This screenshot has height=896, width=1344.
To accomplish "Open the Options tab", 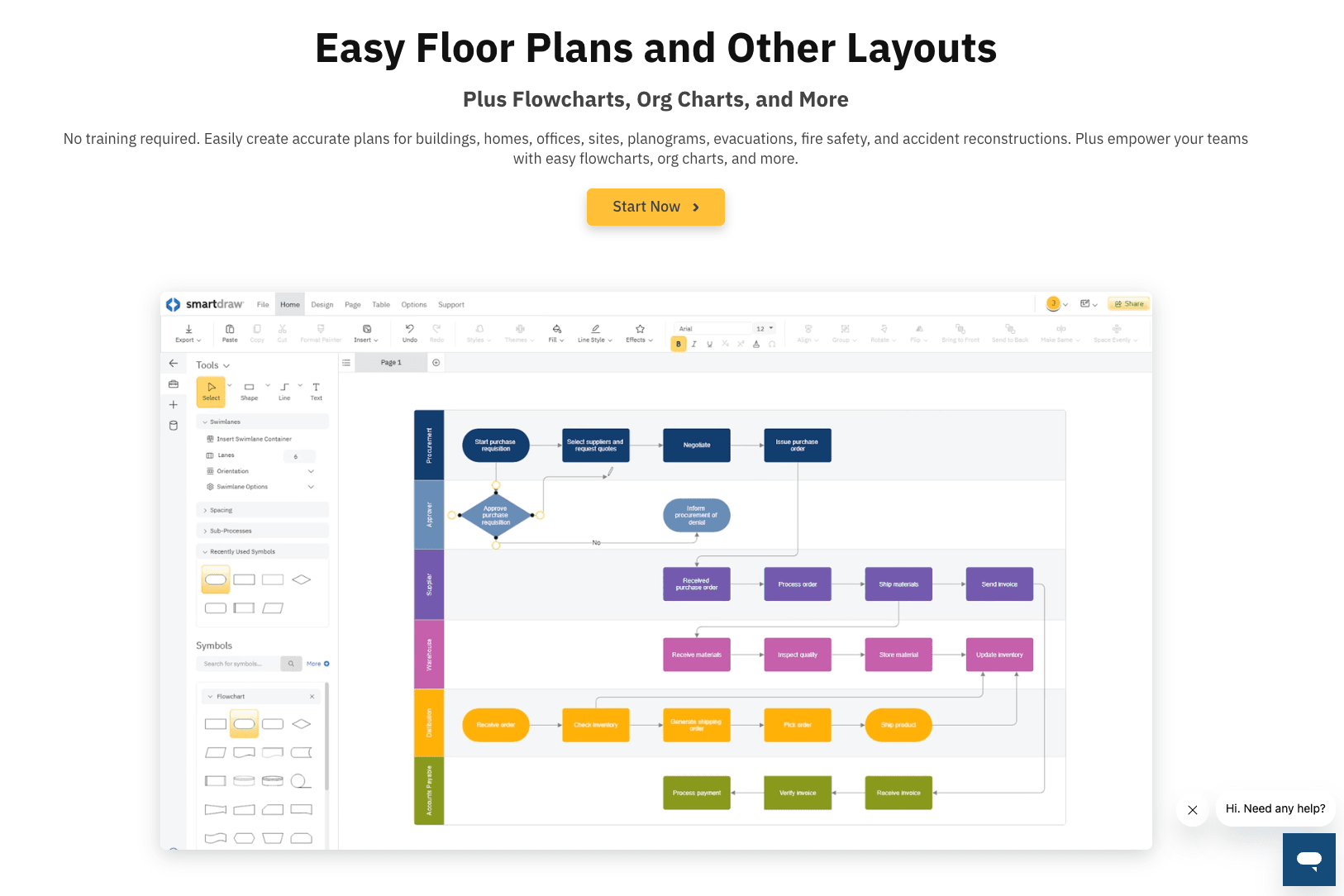I will (x=414, y=305).
